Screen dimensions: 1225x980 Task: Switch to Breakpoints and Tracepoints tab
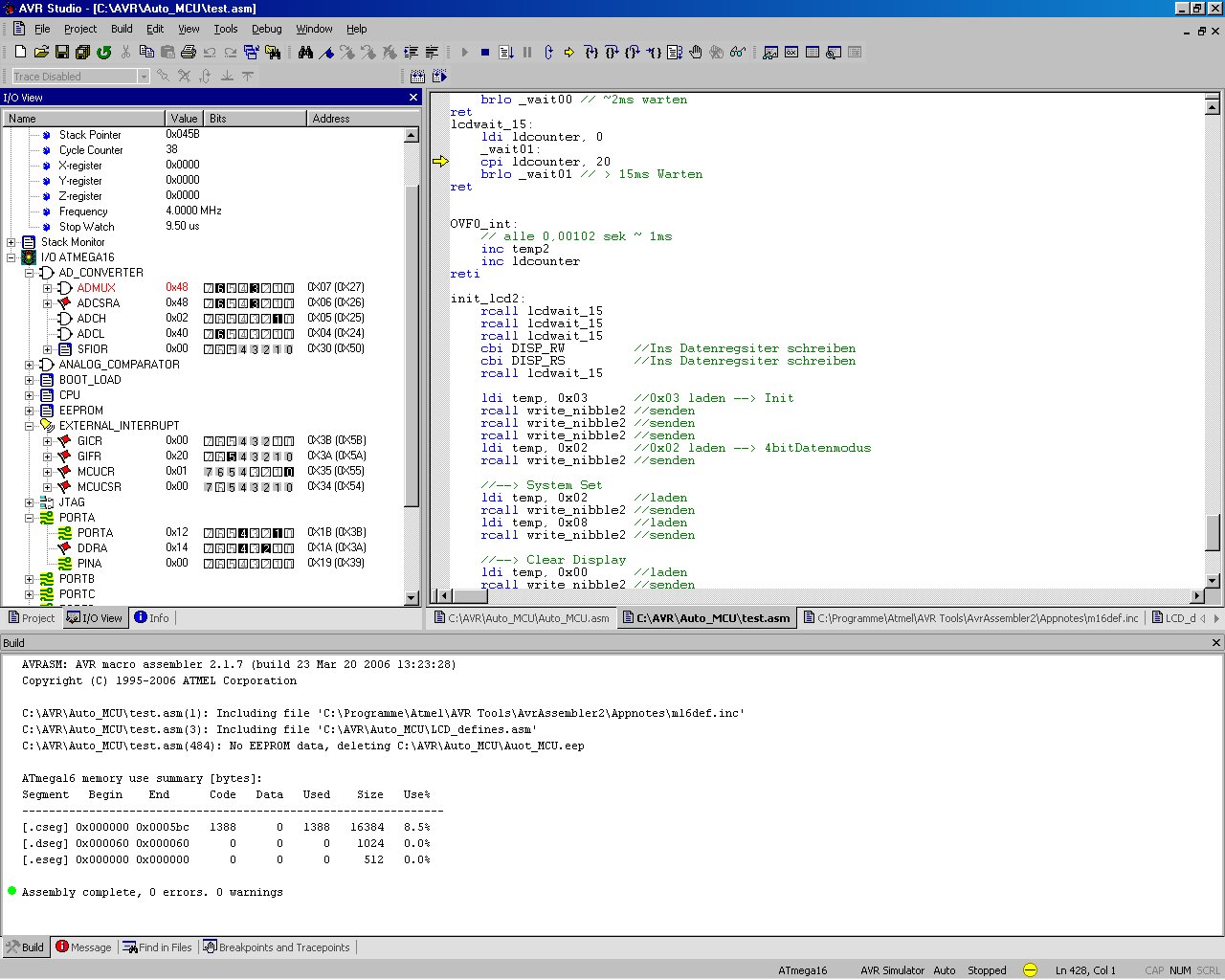coord(277,947)
